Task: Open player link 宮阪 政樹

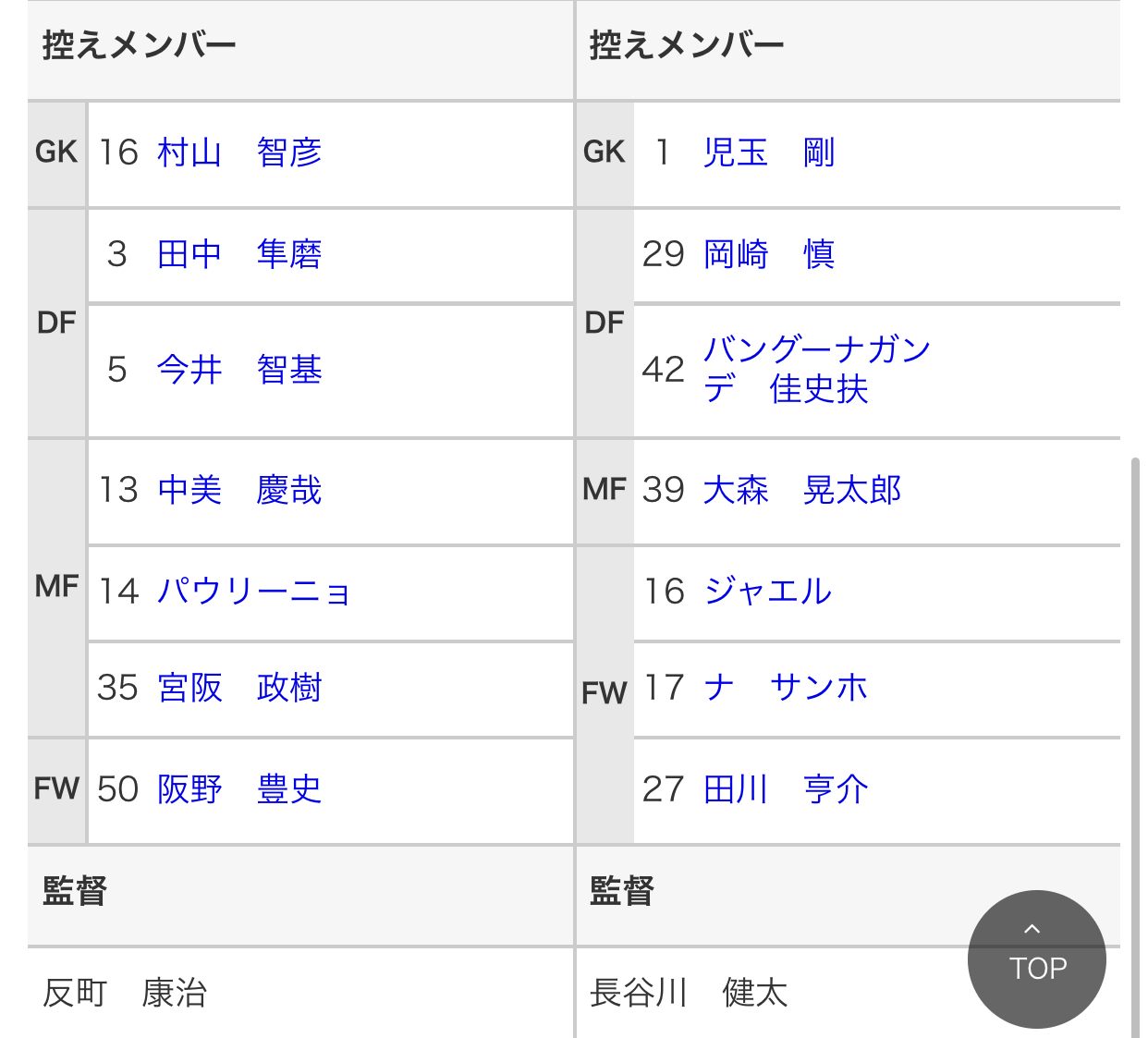Action: [x=239, y=688]
